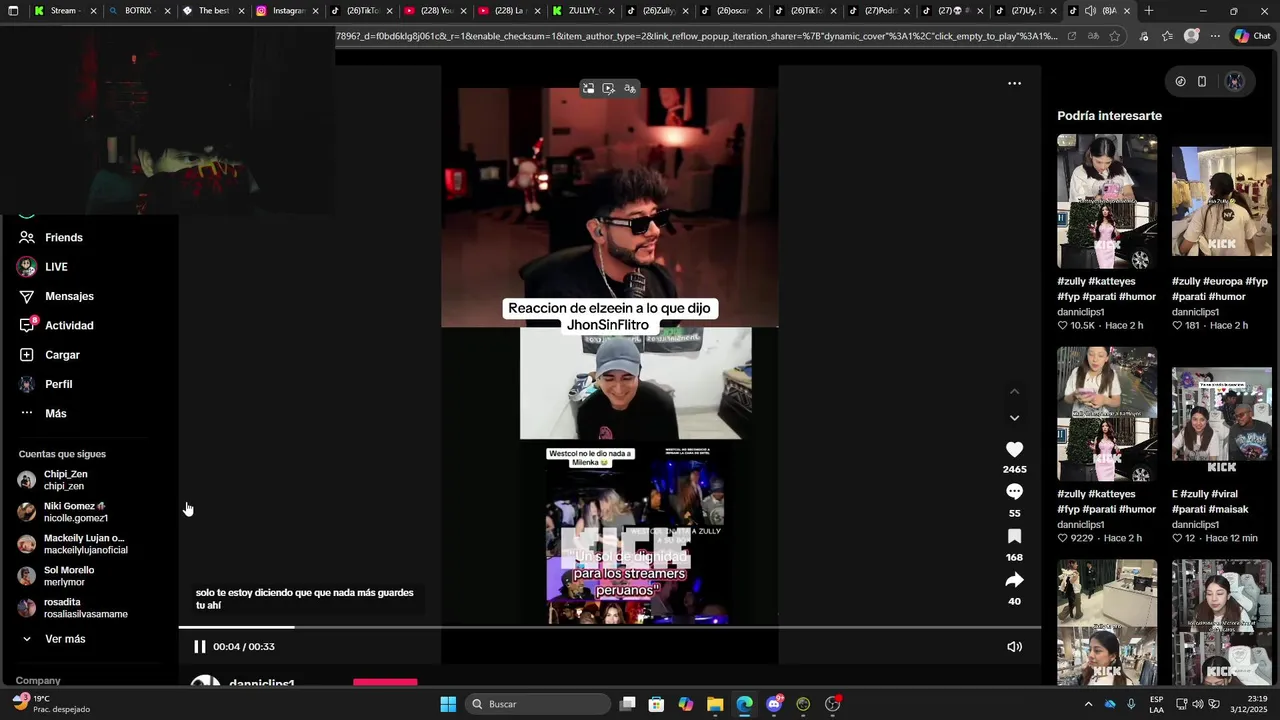The image size is (1280, 720).
Task: Open weather widget showing 19°C
Action: tap(50, 704)
